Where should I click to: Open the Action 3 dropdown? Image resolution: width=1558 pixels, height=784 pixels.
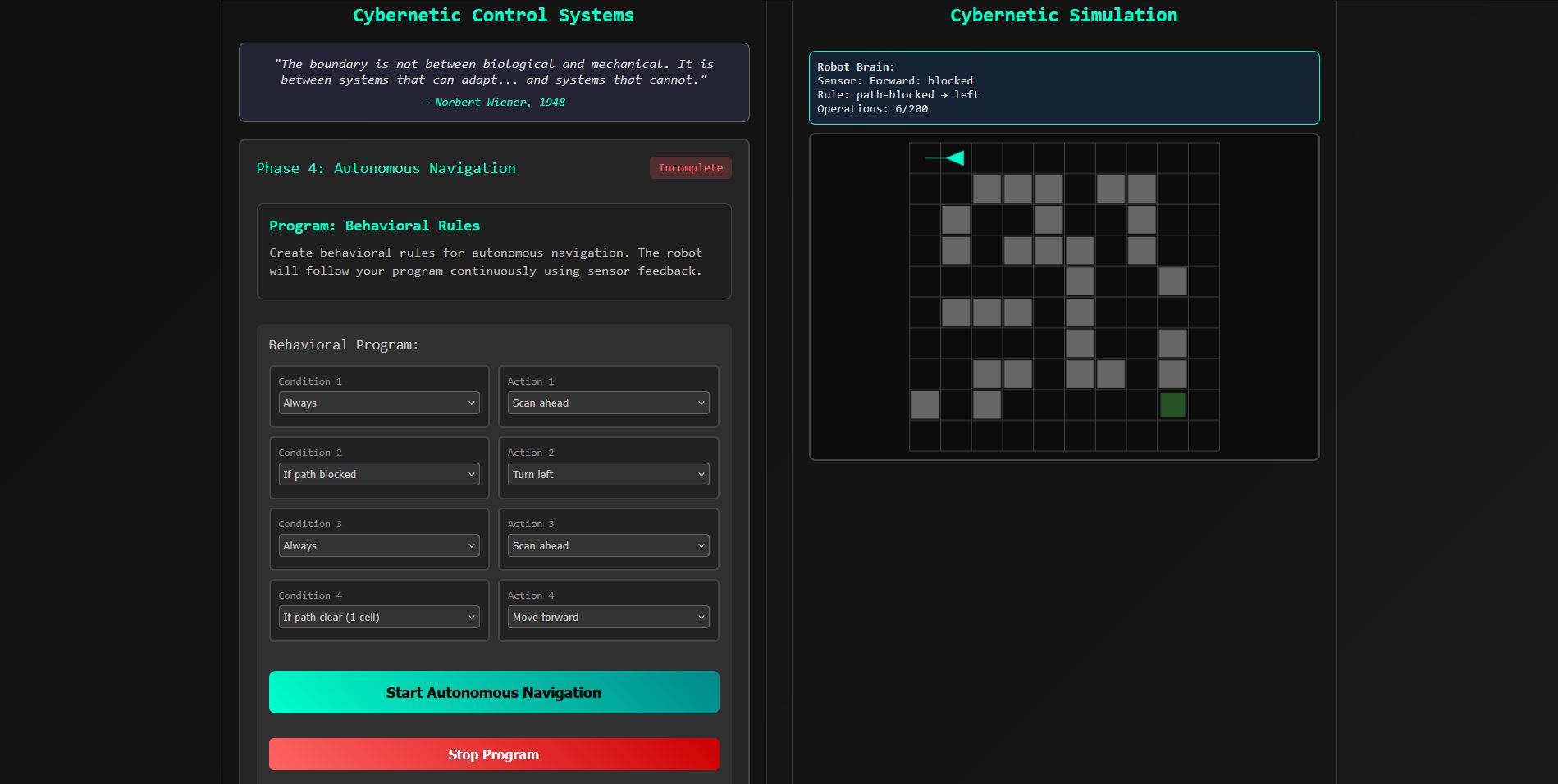coord(608,545)
